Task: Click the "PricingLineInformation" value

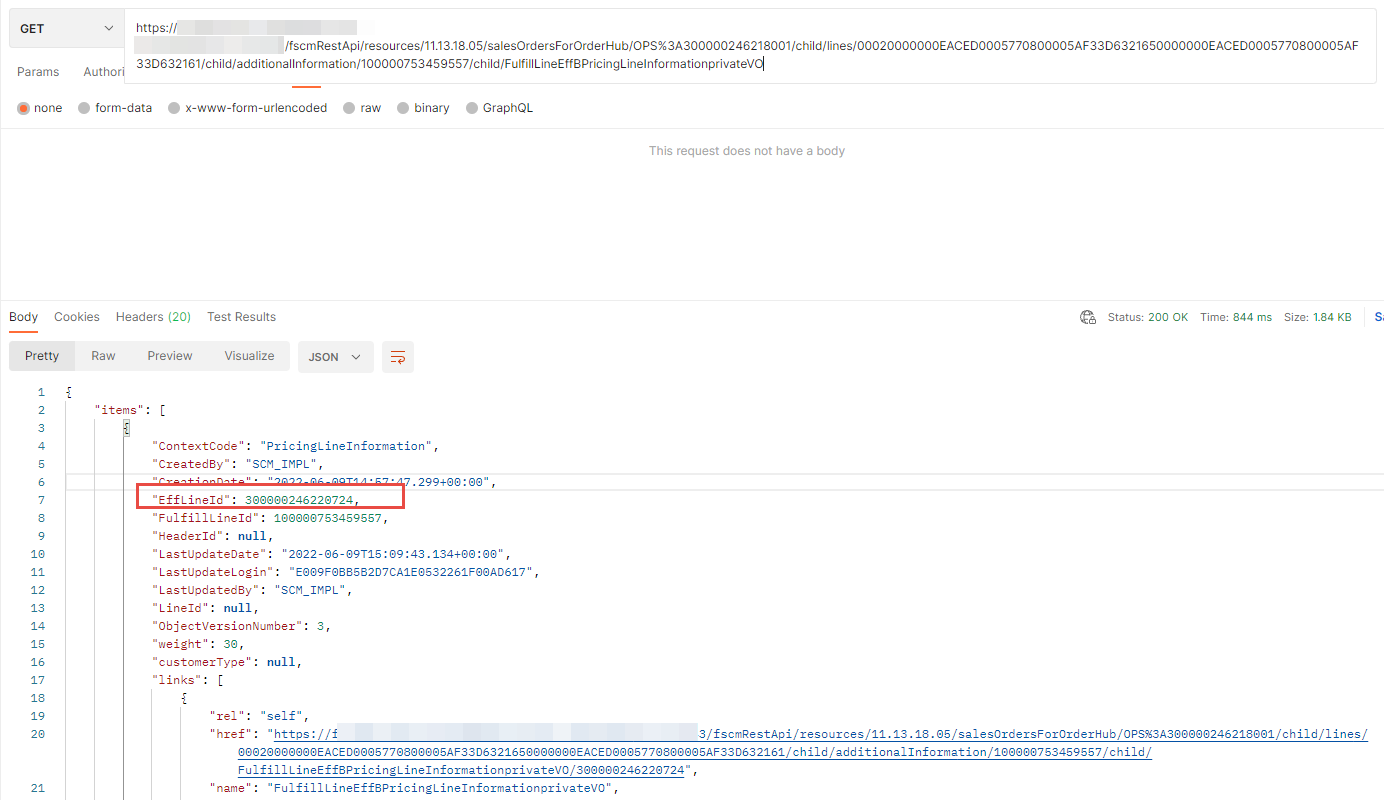Action: (346, 446)
